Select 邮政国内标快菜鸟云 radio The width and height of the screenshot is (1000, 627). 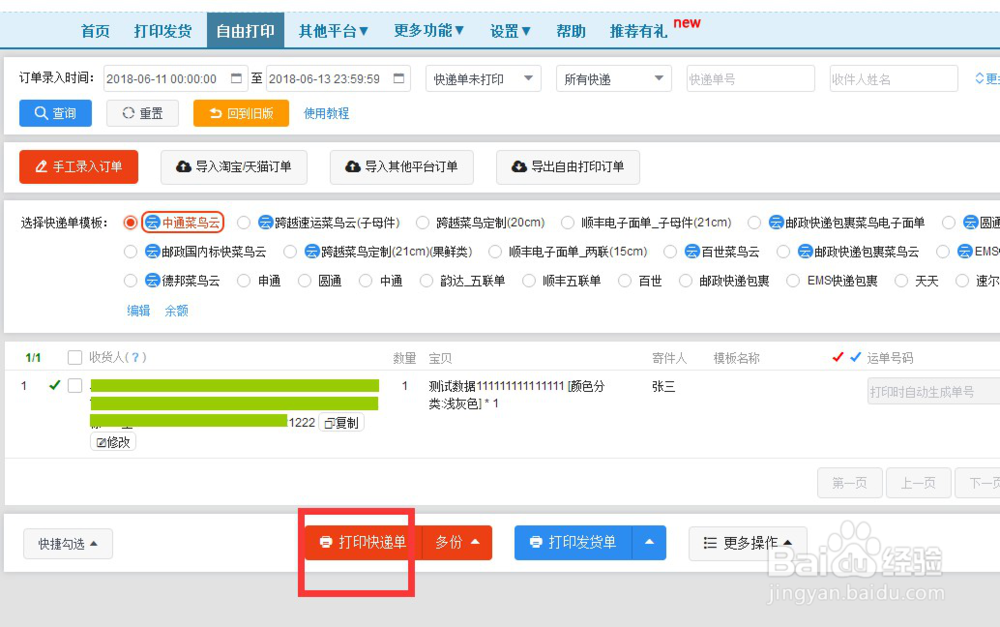pyautogui.click(x=130, y=252)
